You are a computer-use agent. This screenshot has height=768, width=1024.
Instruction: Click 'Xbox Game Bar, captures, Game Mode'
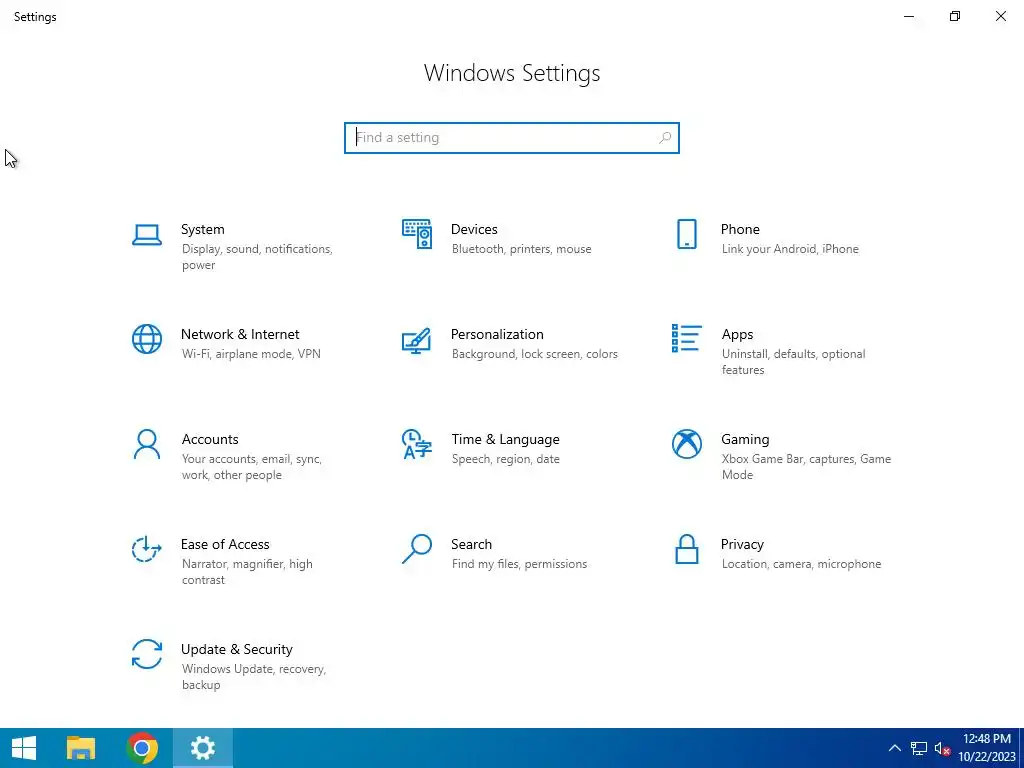pyautogui.click(x=807, y=467)
